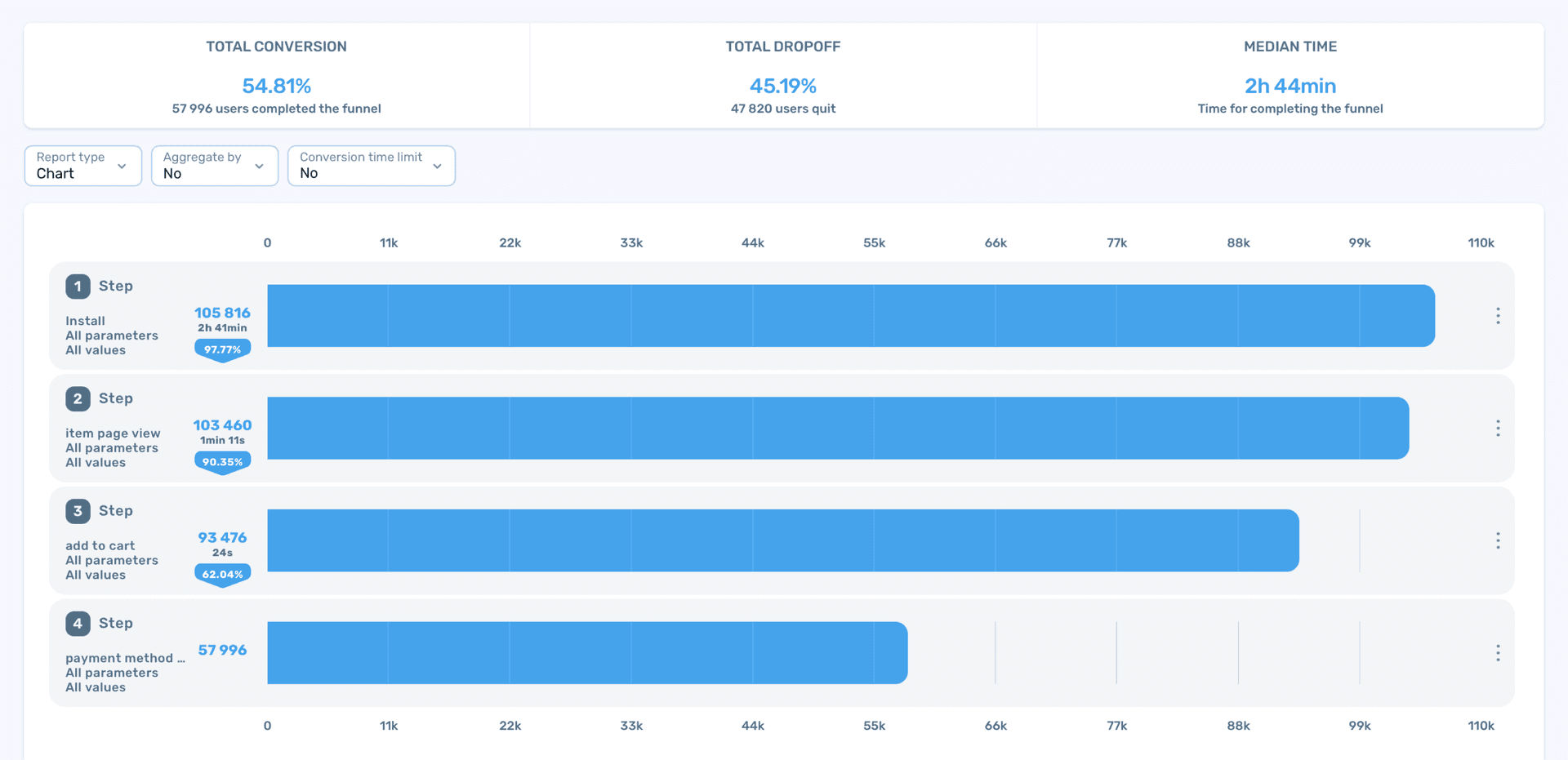Click the Step 1 number badge
The width and height of the screenshot is (1568, 760).
(78, 287)
